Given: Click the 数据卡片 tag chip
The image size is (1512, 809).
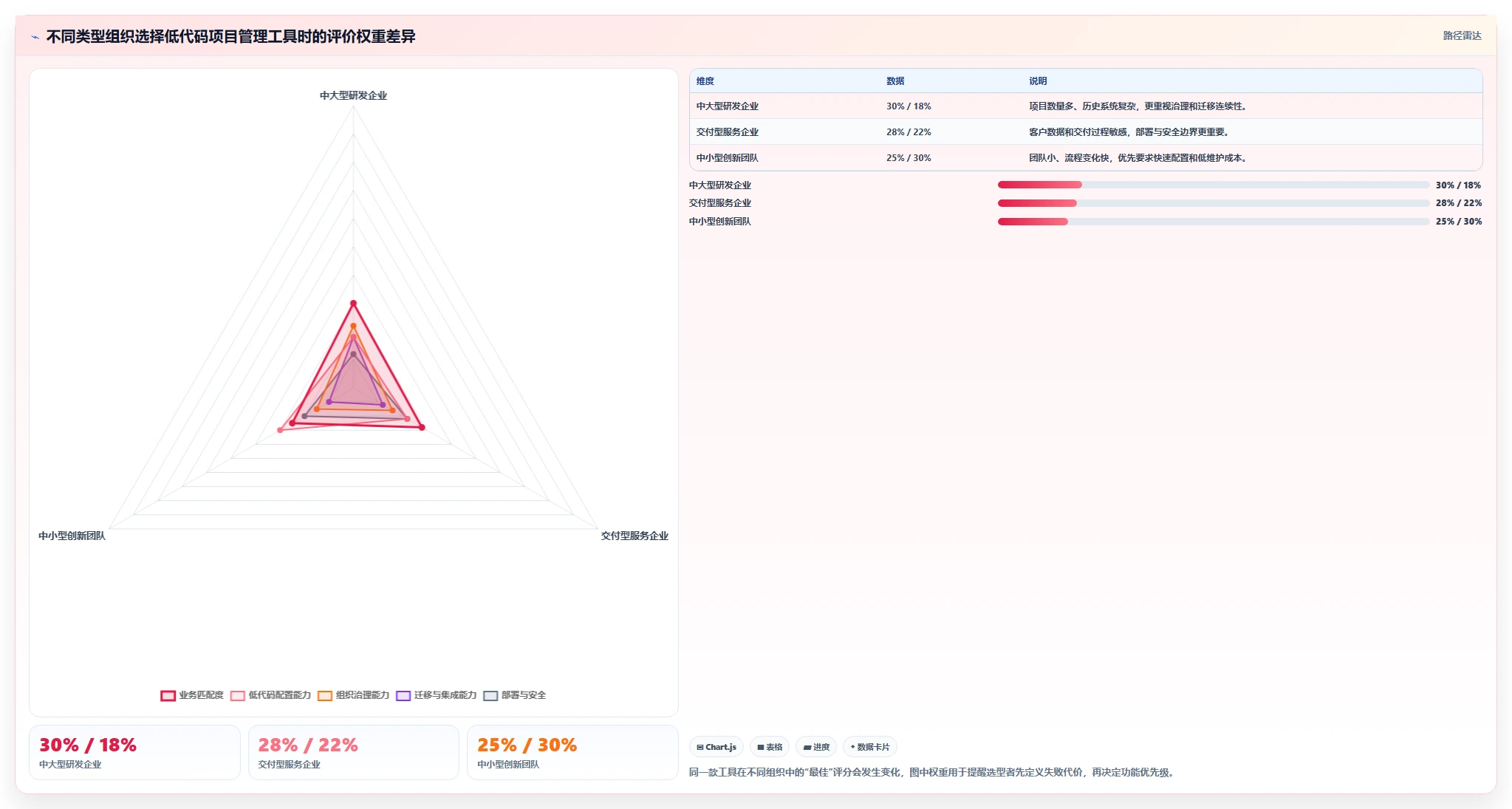Looking at the screenshot, I should (x=870, y=747).
